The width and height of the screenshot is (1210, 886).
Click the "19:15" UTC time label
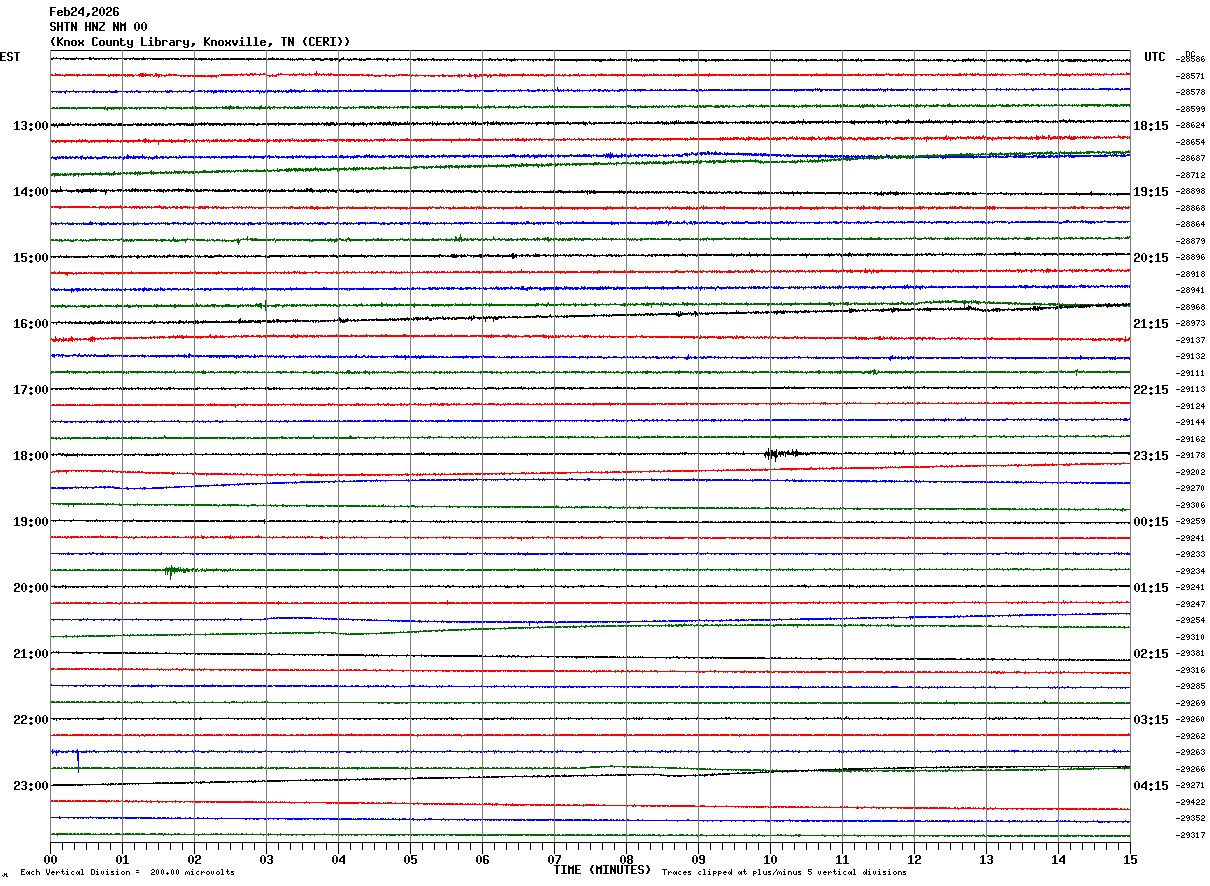click(1151, 192)
